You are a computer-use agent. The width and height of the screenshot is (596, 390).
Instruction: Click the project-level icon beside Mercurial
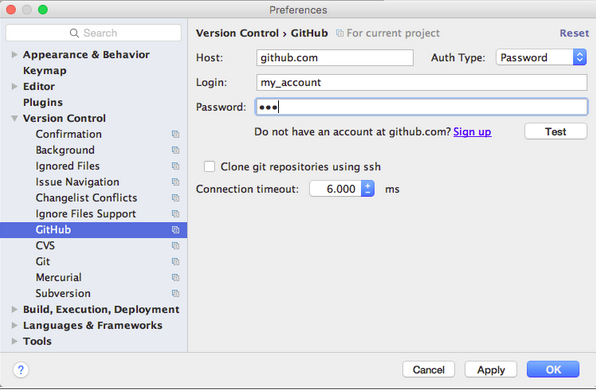click(x=175, y=277)
